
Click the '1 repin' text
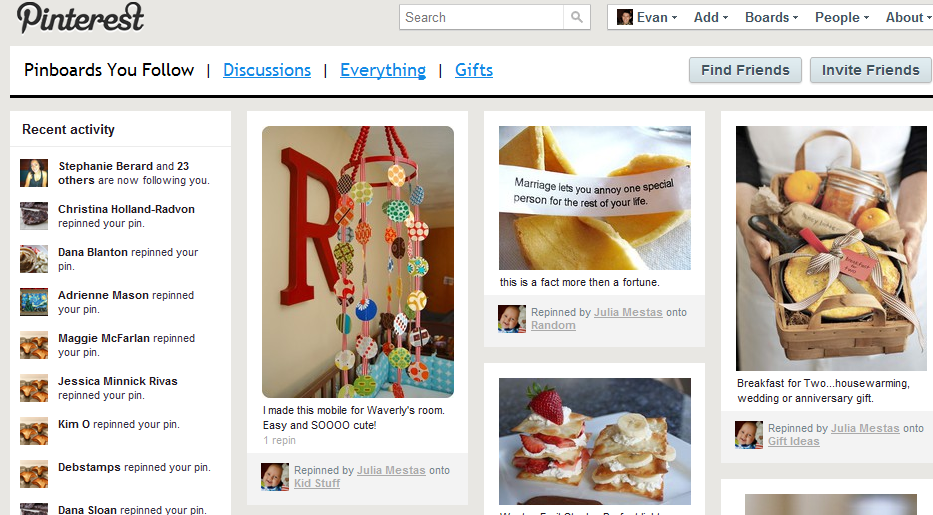pyautogui.click(x=279, y=440)
